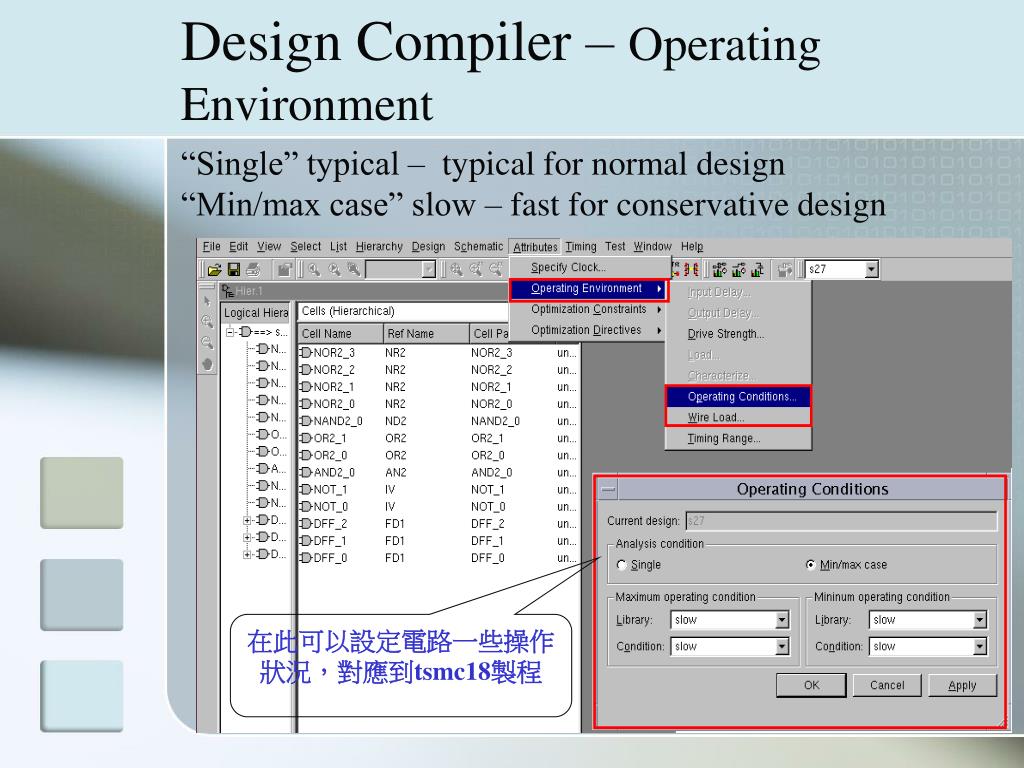
Task: Click the ND2 ref name cell
Action: point(395,421)
